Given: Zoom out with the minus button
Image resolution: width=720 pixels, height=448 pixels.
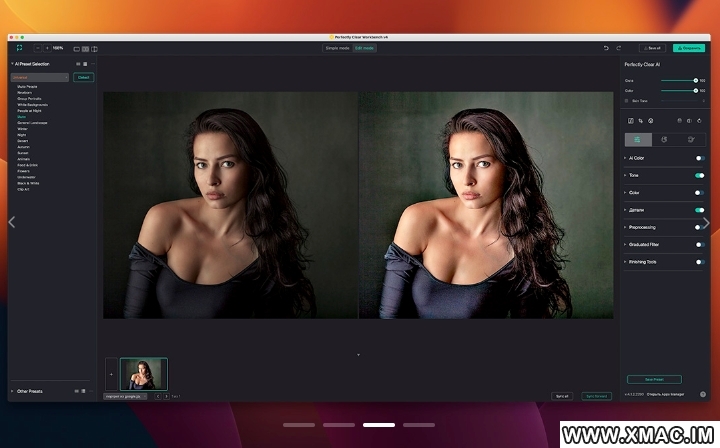Looking at the screenshot, I should pos(38,48).
